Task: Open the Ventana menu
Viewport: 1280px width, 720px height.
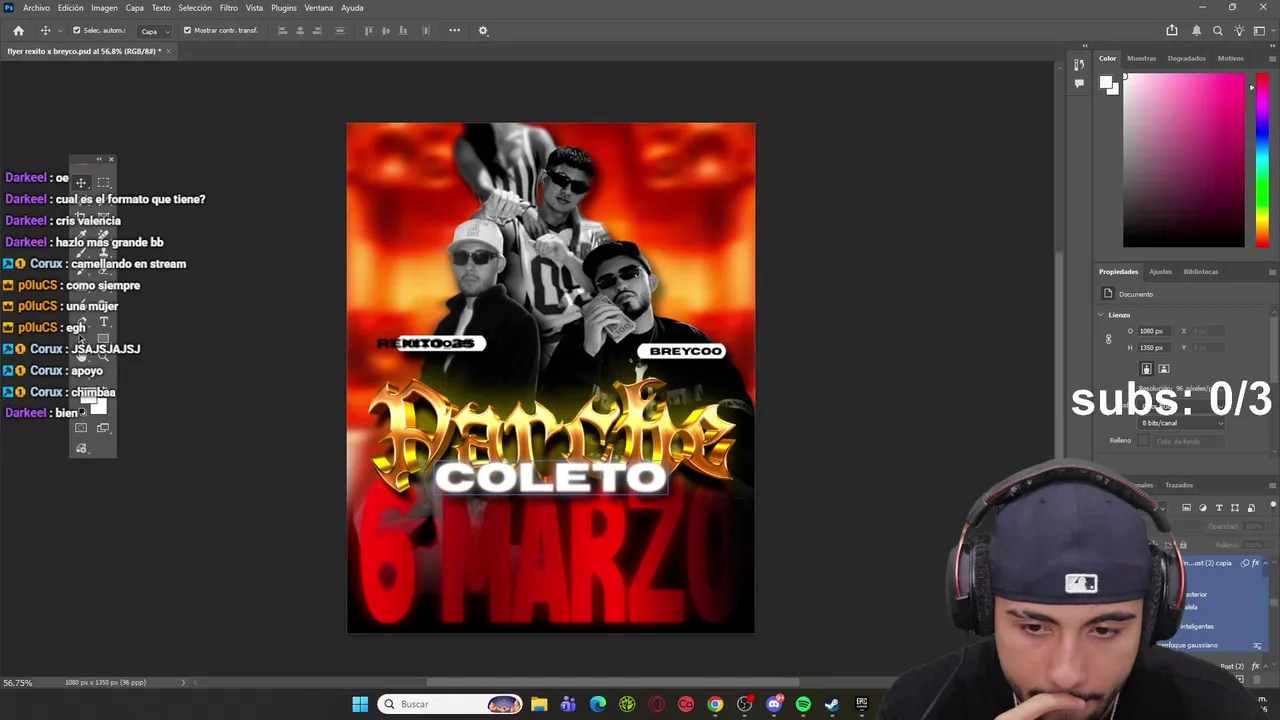Action: [318, 8]
